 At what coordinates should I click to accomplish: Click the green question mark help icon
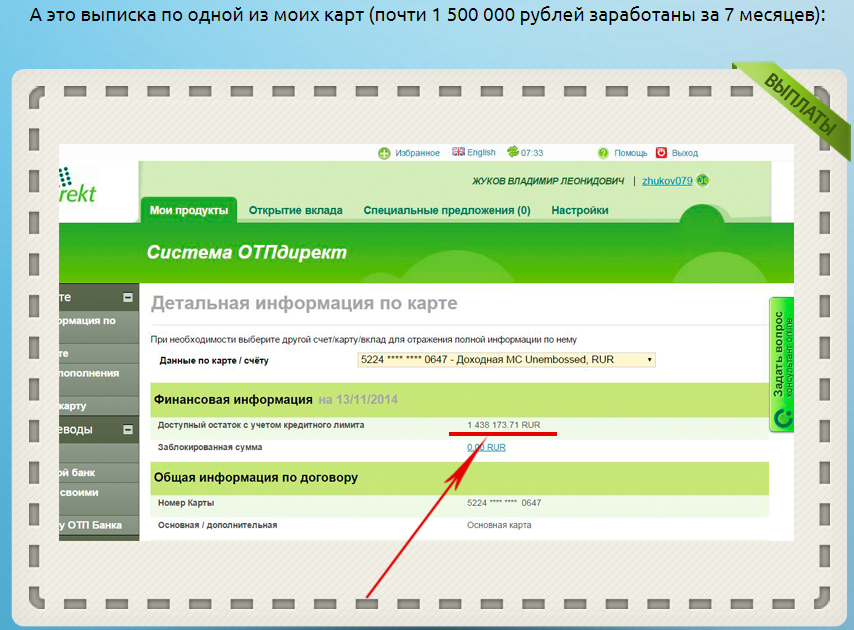pos(603,153)
